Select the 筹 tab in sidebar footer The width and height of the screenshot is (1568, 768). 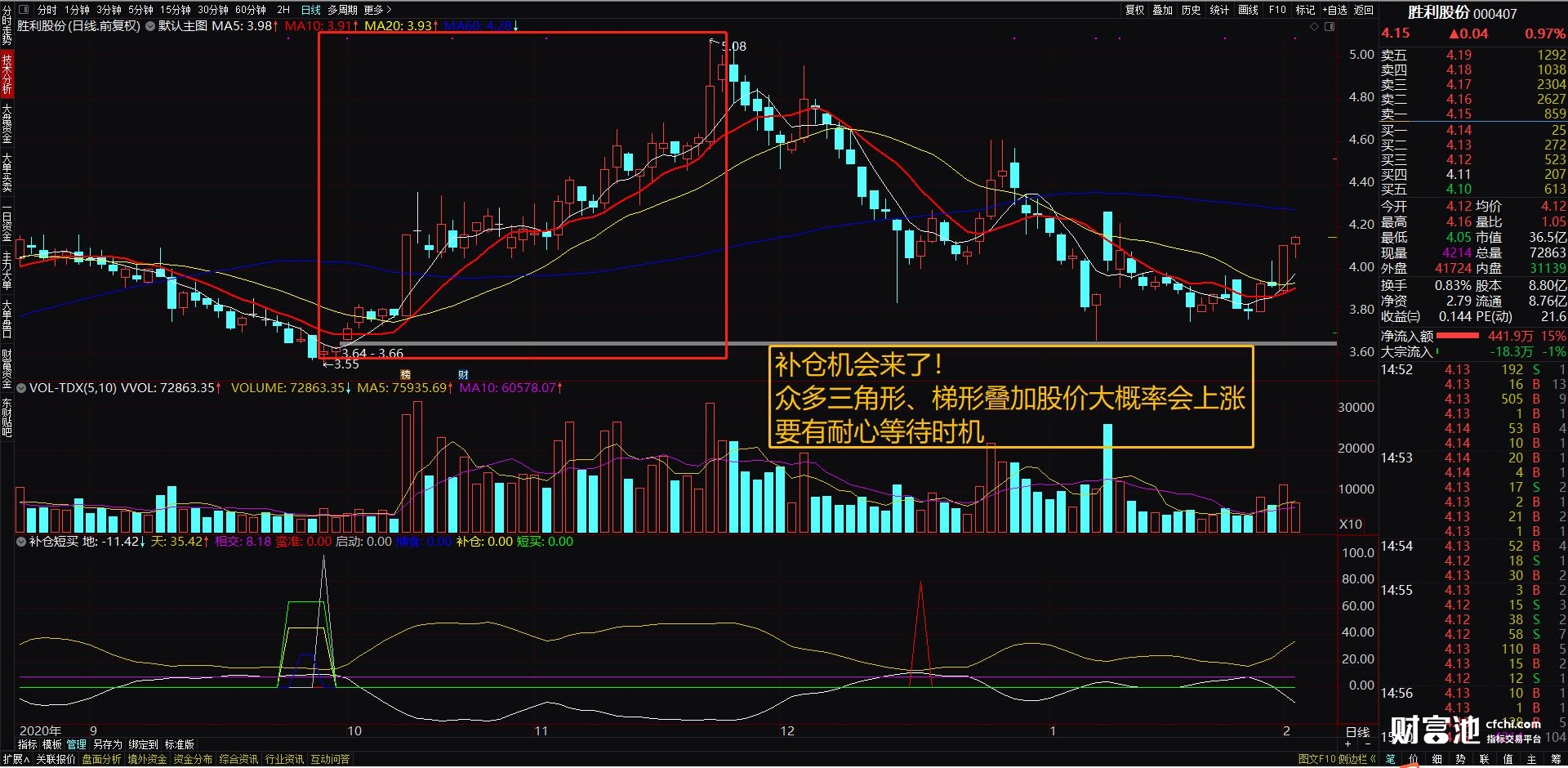pos(1556,759)
